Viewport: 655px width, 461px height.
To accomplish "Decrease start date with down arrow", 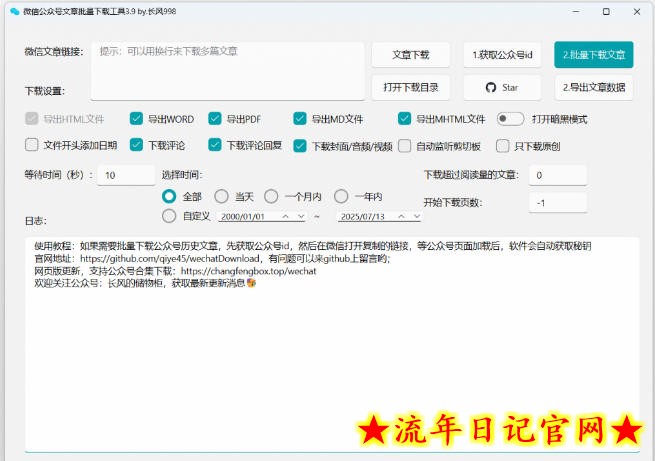I will click(x=301, y=216).
